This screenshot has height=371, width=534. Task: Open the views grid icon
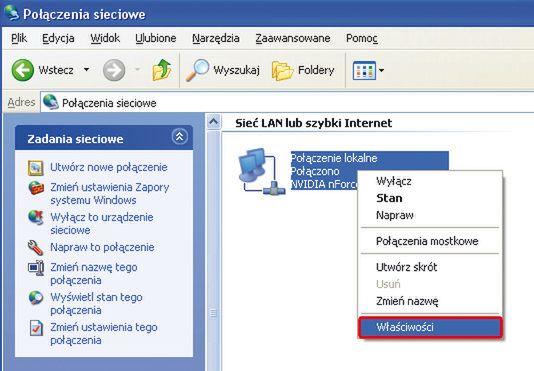pos(364,70)
